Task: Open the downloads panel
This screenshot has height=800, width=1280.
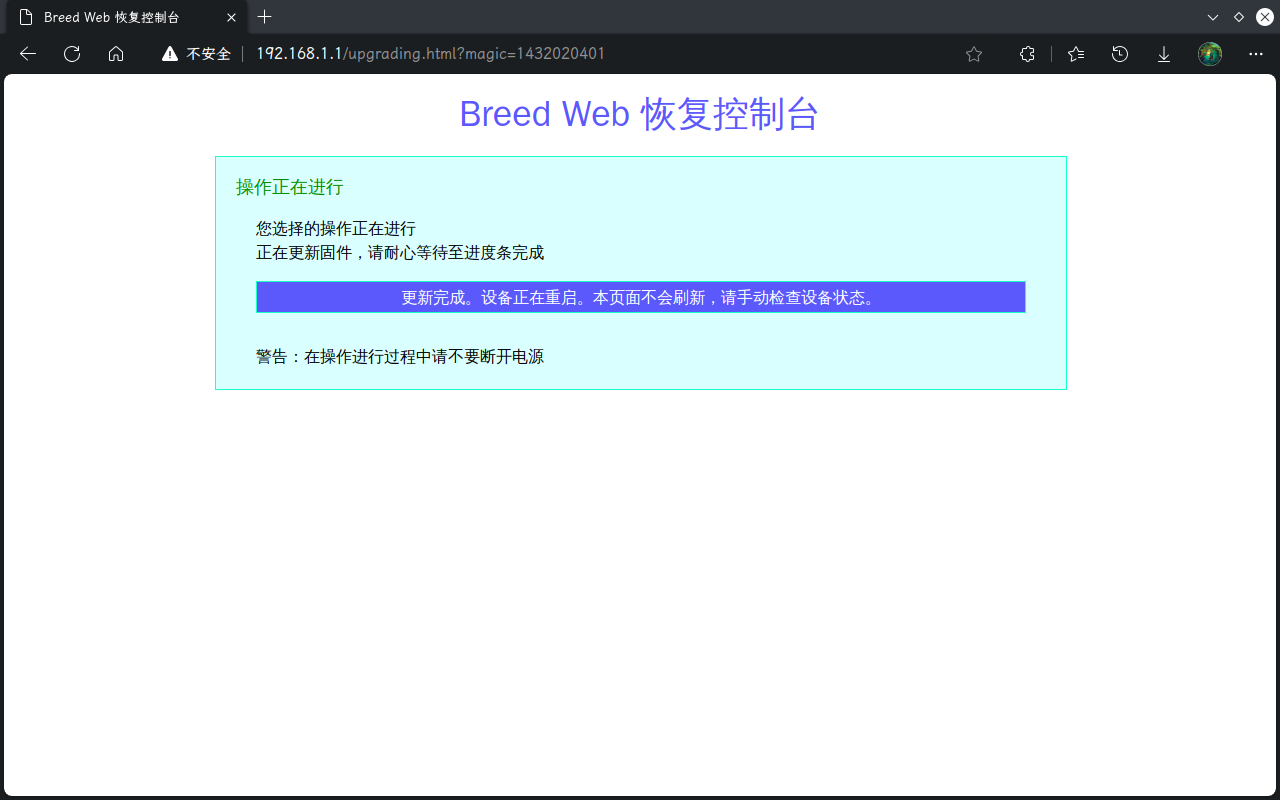Action: point(1164,54)
